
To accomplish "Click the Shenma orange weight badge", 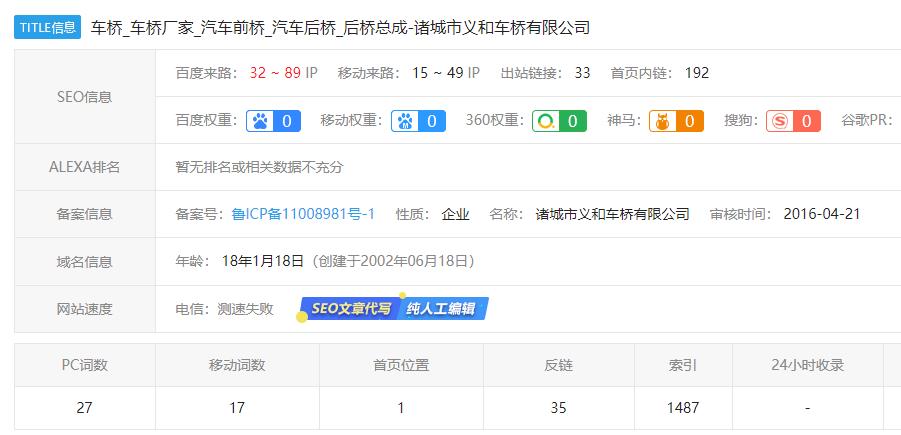I will (676, 121).
